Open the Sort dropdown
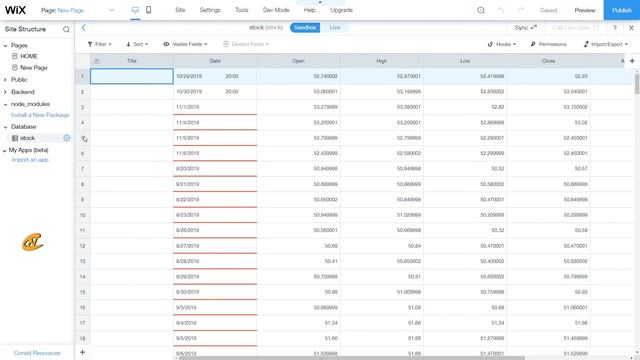 coord(137,44)
